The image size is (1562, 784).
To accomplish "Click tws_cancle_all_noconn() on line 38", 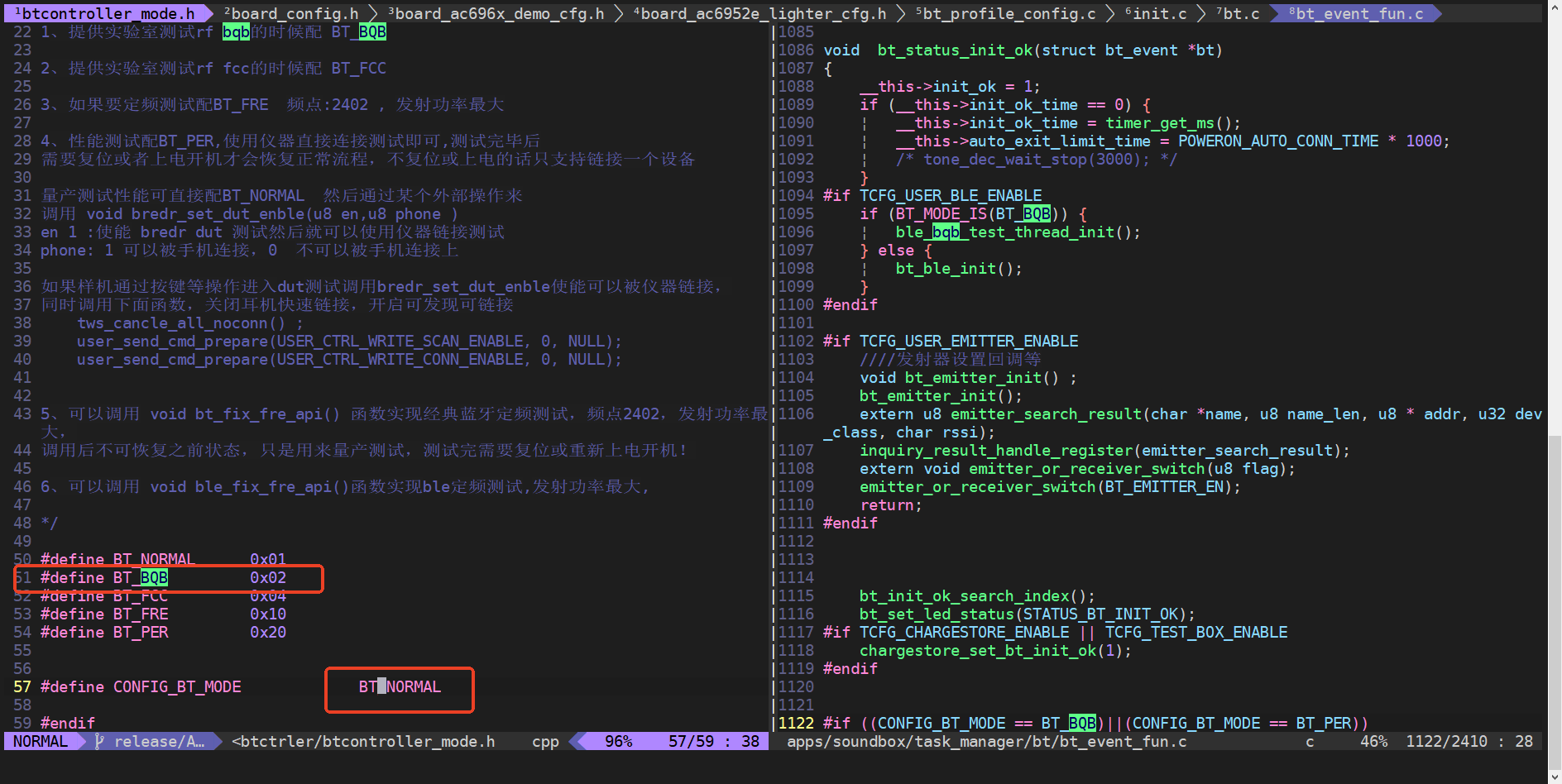I will (x=181, y=323).
